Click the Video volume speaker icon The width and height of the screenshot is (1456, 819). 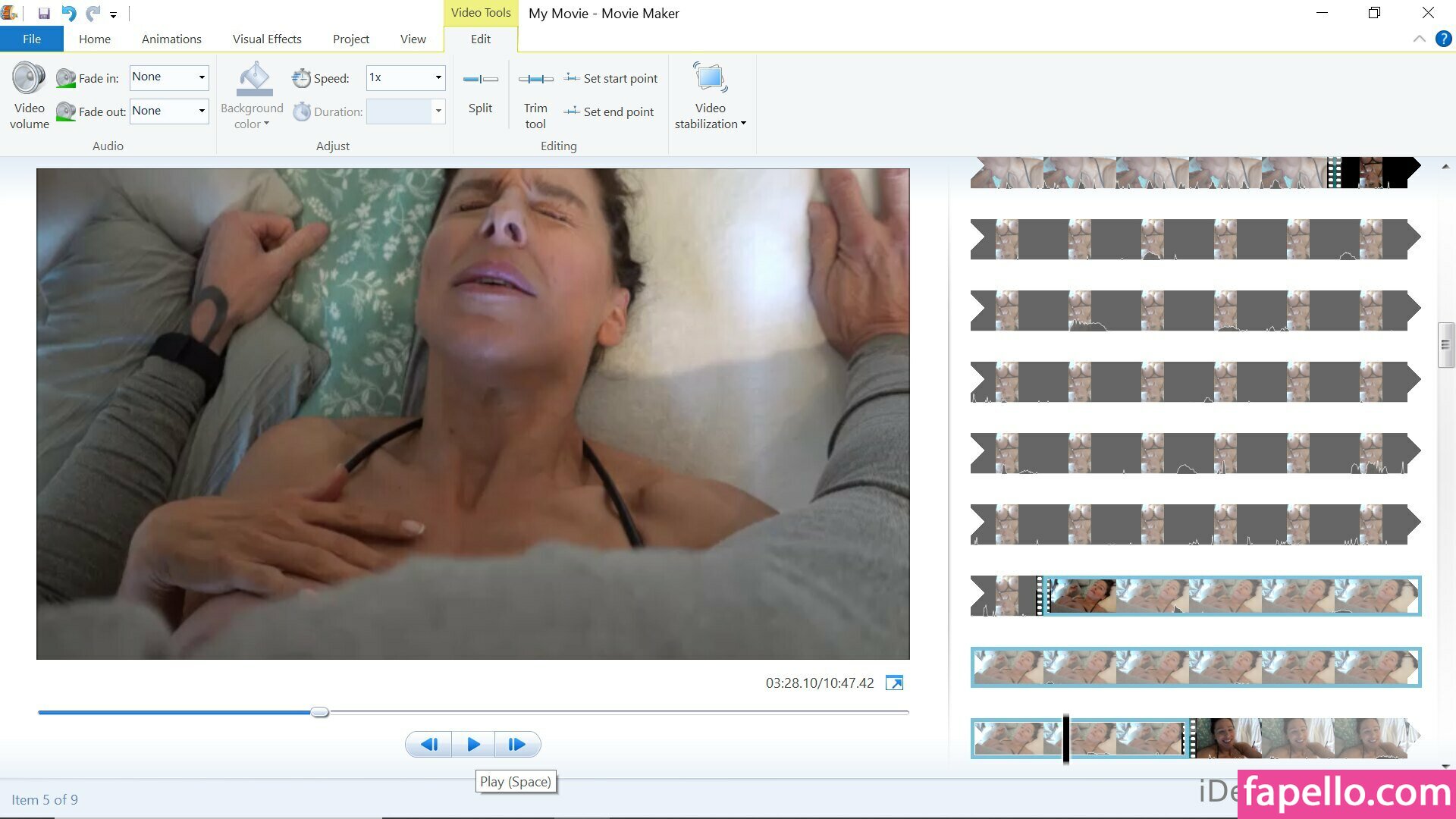[29, 79]
